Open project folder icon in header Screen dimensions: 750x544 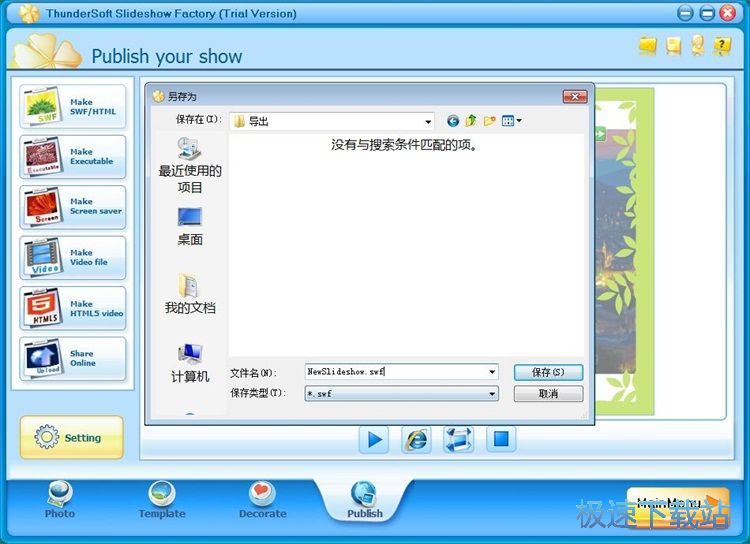[x=648, y=46]
